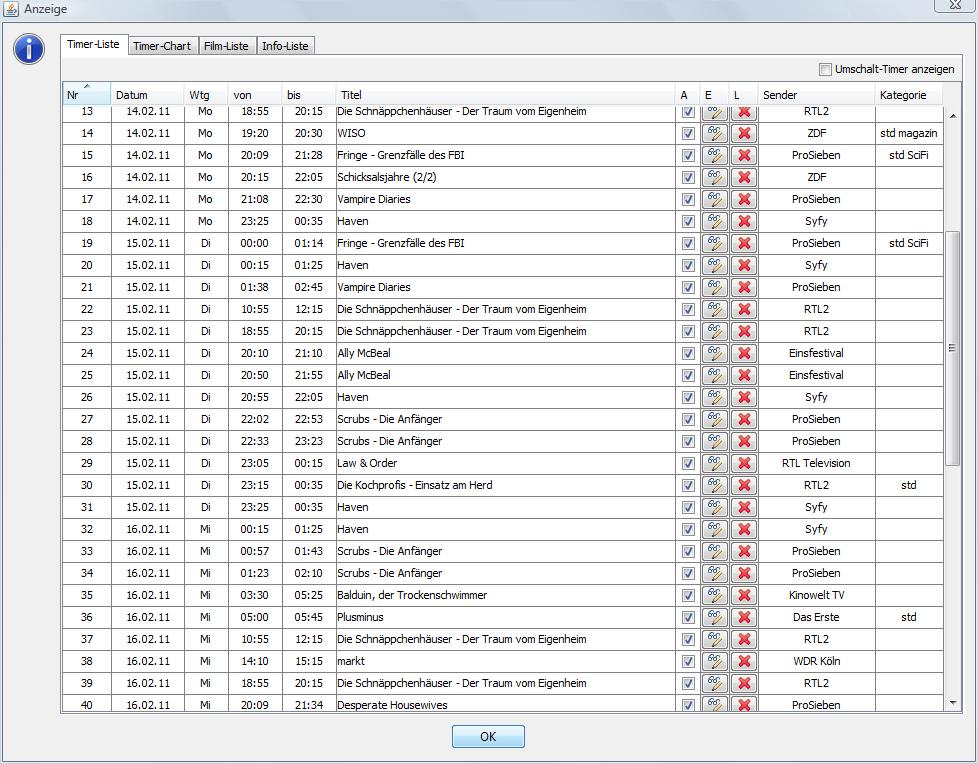Enable Umschalt-Timer anzeigen checkbox

coord(825,69)
